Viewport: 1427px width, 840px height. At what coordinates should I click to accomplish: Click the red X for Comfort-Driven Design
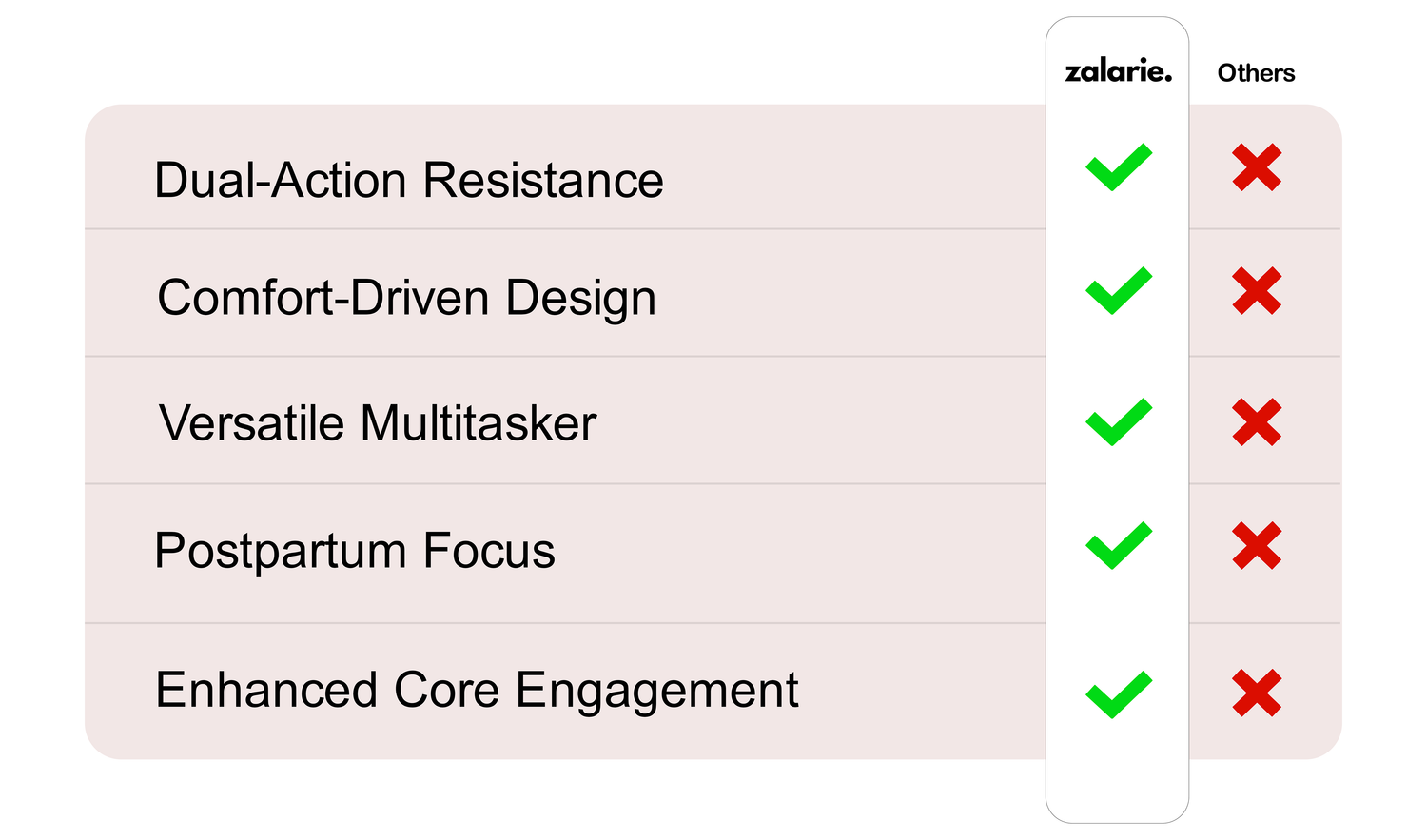point(1257,291)
